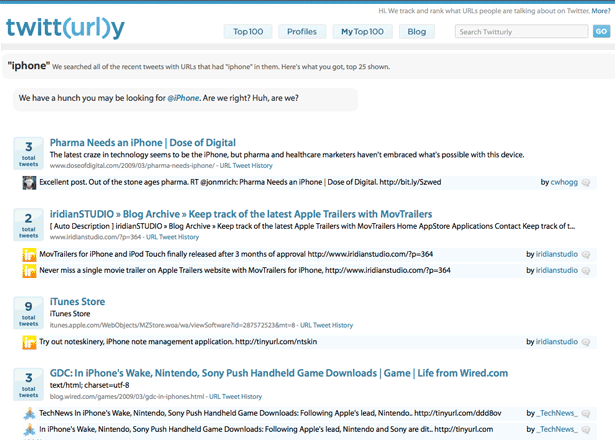615x440 pixels.
Task: Open the iTunes Store result title
Action: click(x=77, y=302)
